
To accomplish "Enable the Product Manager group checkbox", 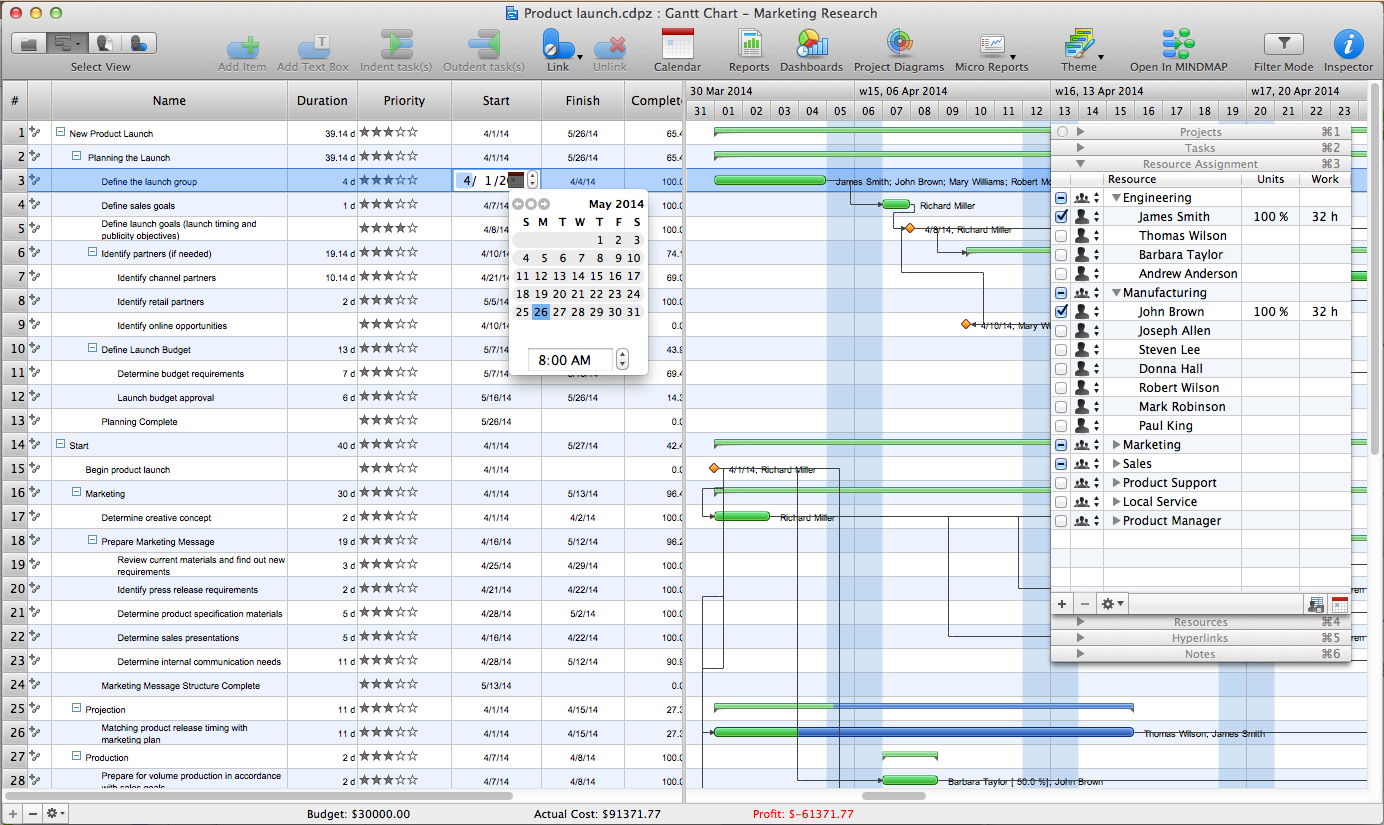I will [1061, 521].
